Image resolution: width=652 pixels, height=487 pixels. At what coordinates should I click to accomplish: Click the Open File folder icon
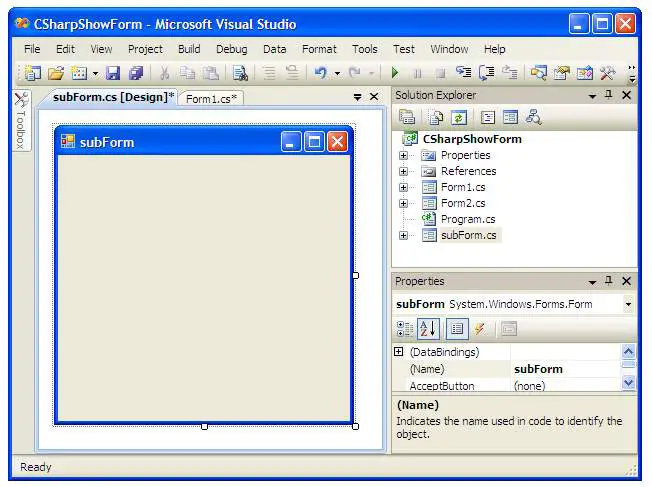click(x=56, y=73)
